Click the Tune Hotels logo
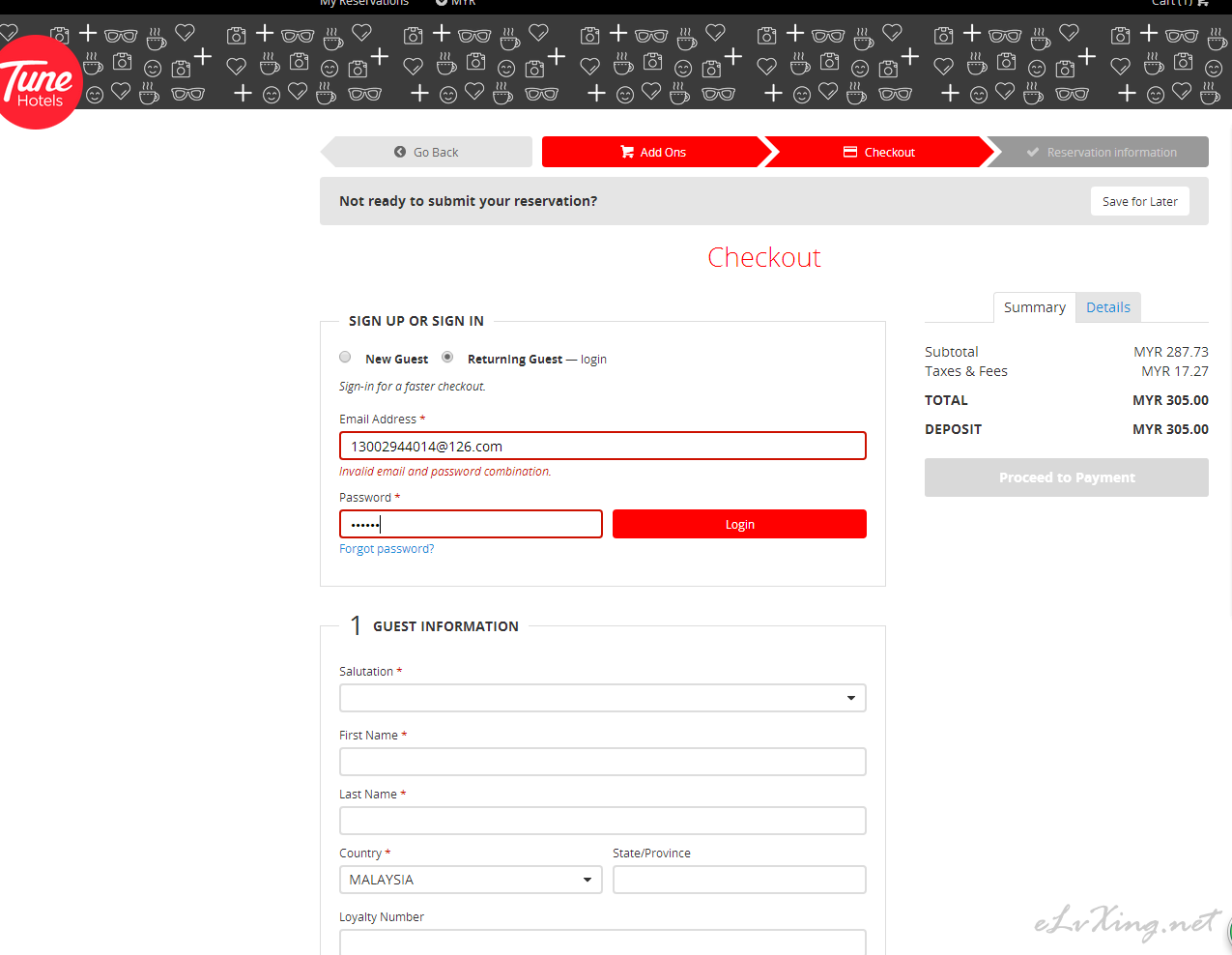Viewport: 1232px width, 955px height. (x=39, y=82)
